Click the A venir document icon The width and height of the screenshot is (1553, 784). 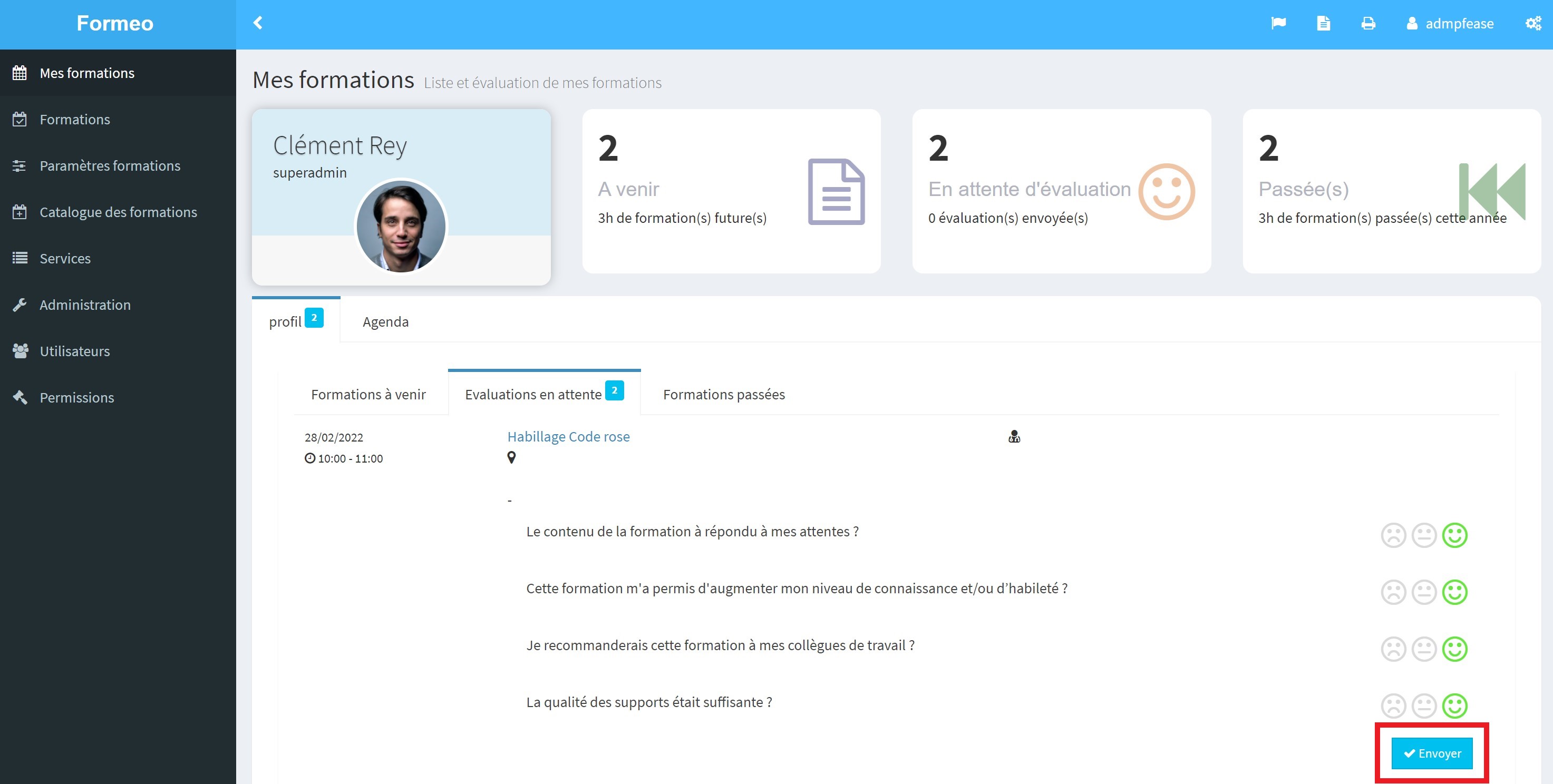(x=836, y=192)
